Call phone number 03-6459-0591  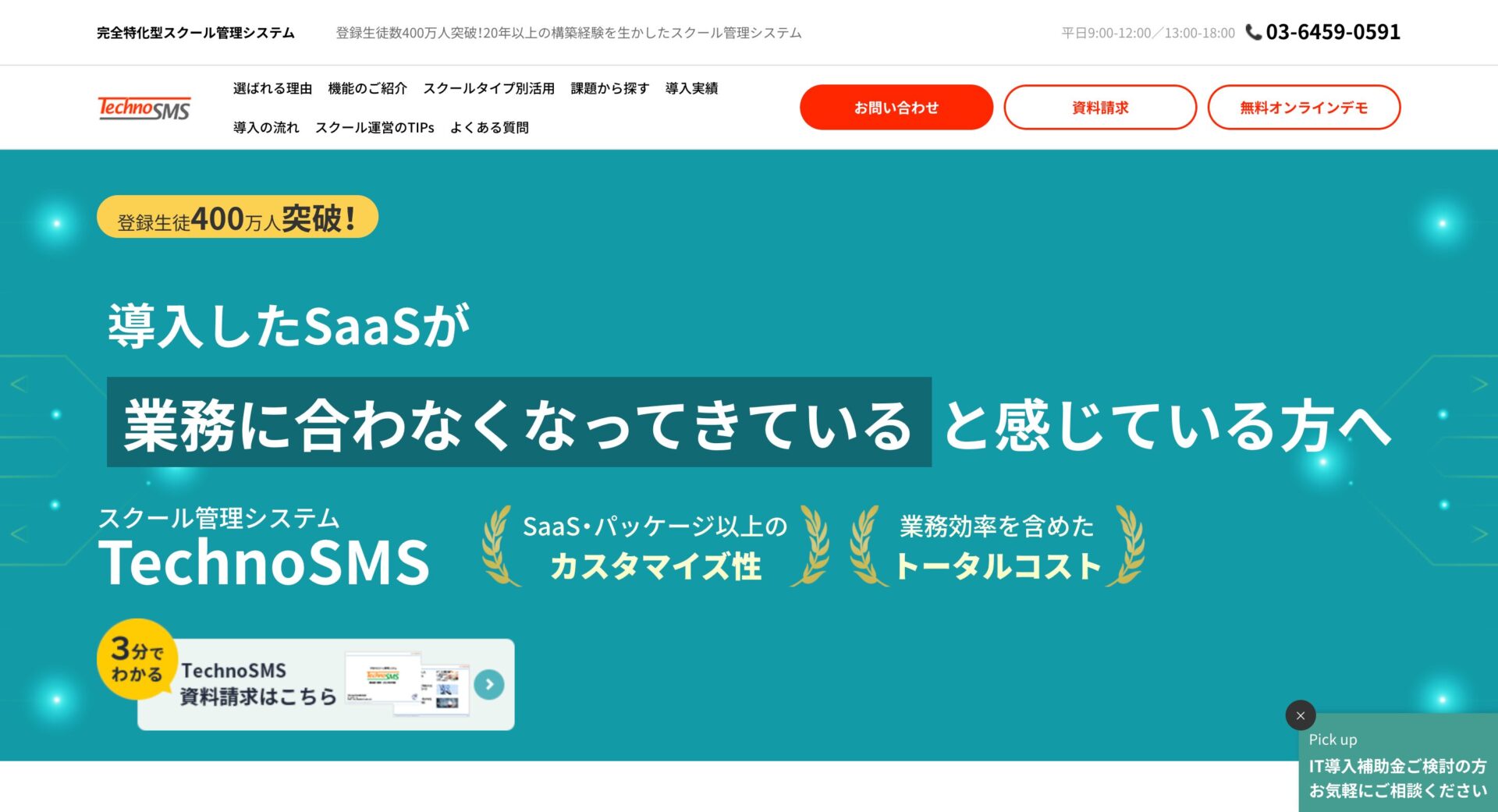(1333, 32)
